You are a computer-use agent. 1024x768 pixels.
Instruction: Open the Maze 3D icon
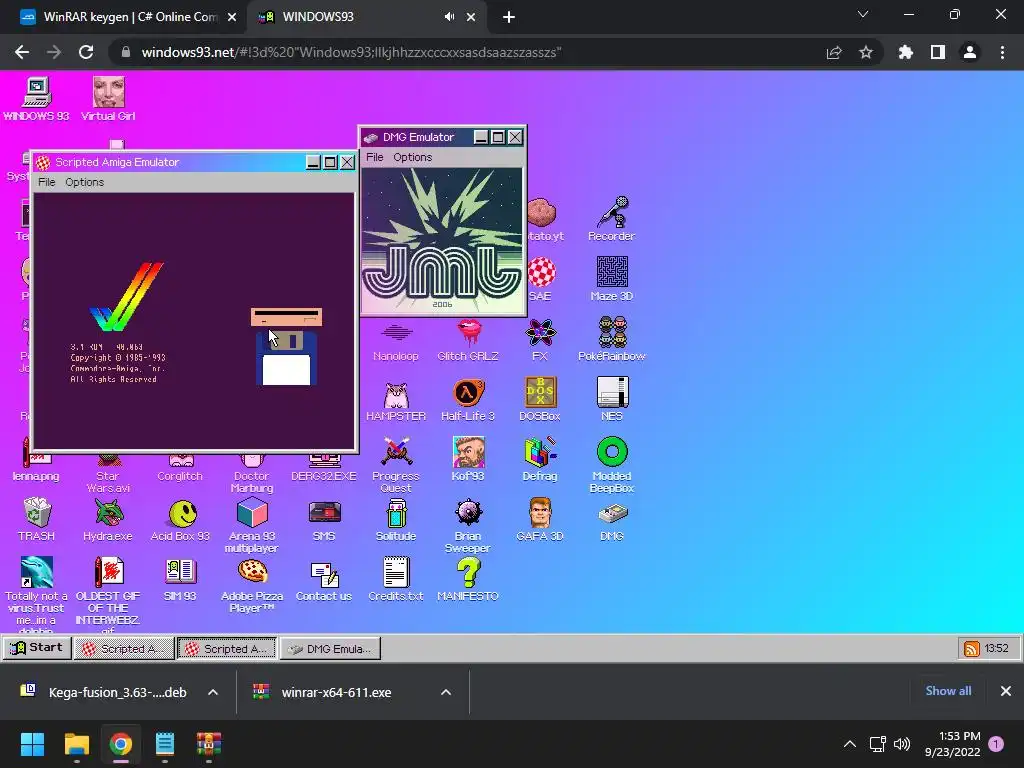(x=612, y=278)
